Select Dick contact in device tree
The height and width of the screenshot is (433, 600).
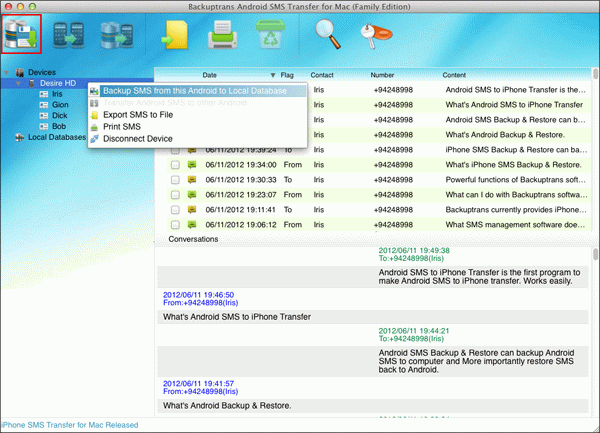coord(59,116)
